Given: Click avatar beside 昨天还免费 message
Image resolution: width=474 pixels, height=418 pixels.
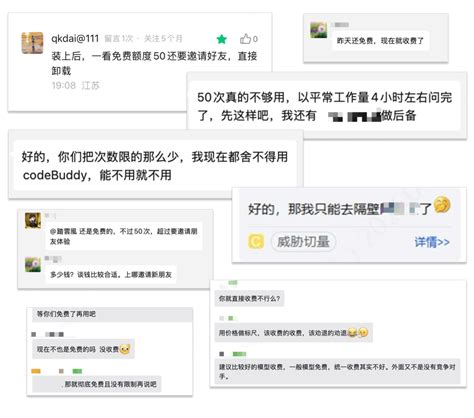Looking at the screenshot, I should coord(319,30).
